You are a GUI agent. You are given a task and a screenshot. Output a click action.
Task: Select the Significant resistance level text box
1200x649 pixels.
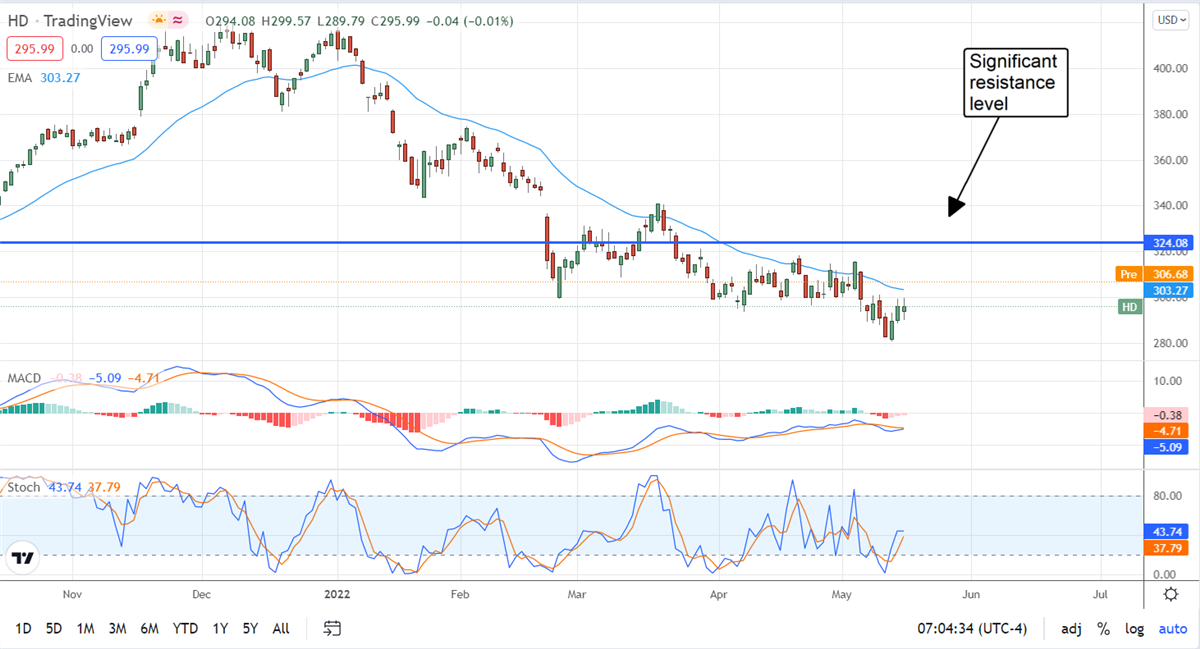(x=1014, y=82)
